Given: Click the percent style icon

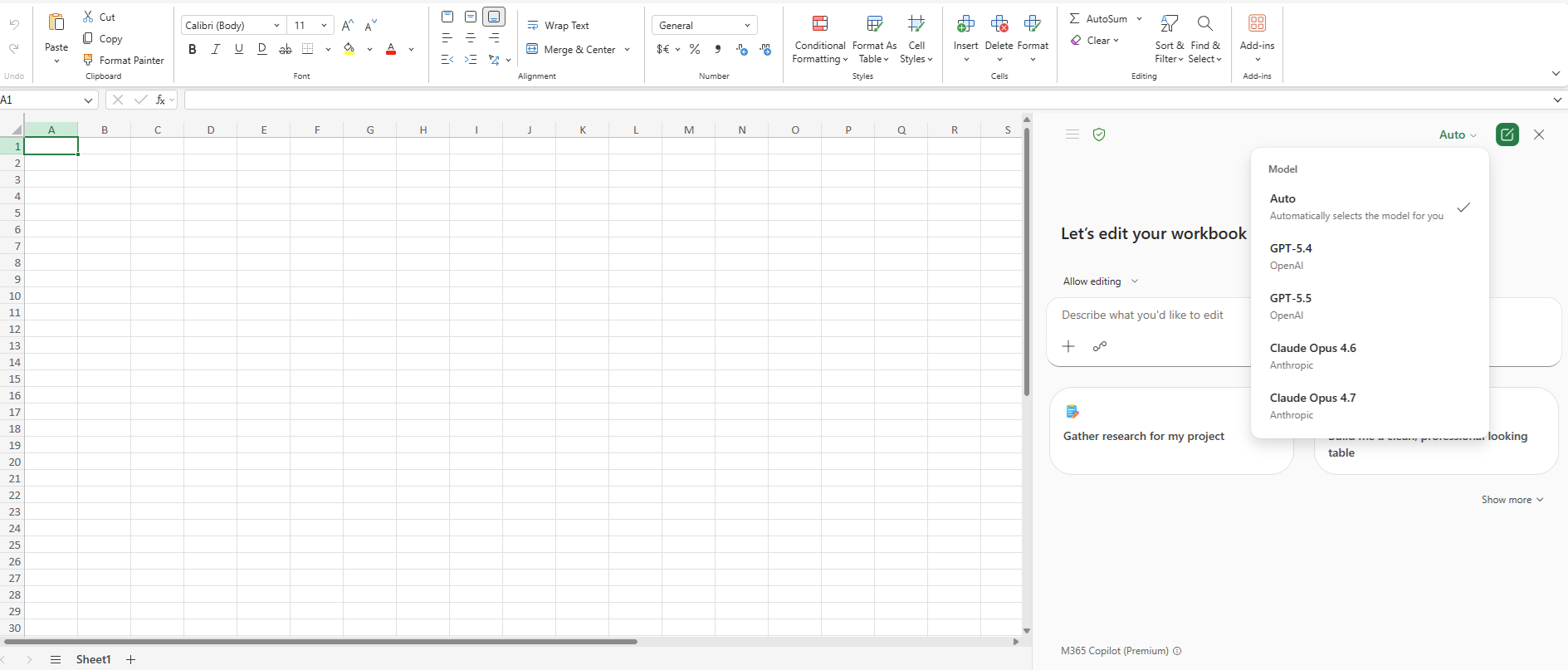Looking at the screenshot, I should (x=695, y=49).
